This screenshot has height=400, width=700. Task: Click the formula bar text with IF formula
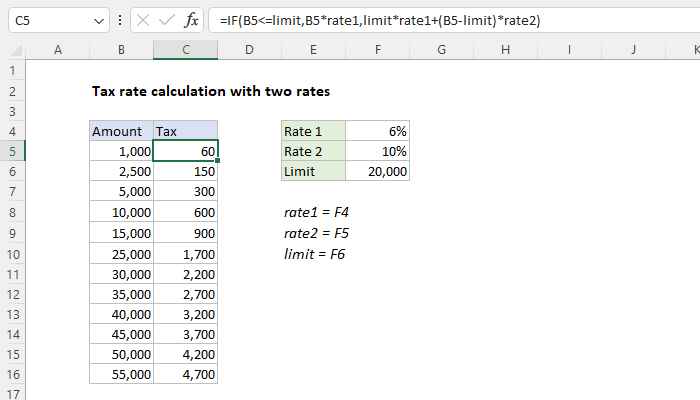(x=380, y=21)
